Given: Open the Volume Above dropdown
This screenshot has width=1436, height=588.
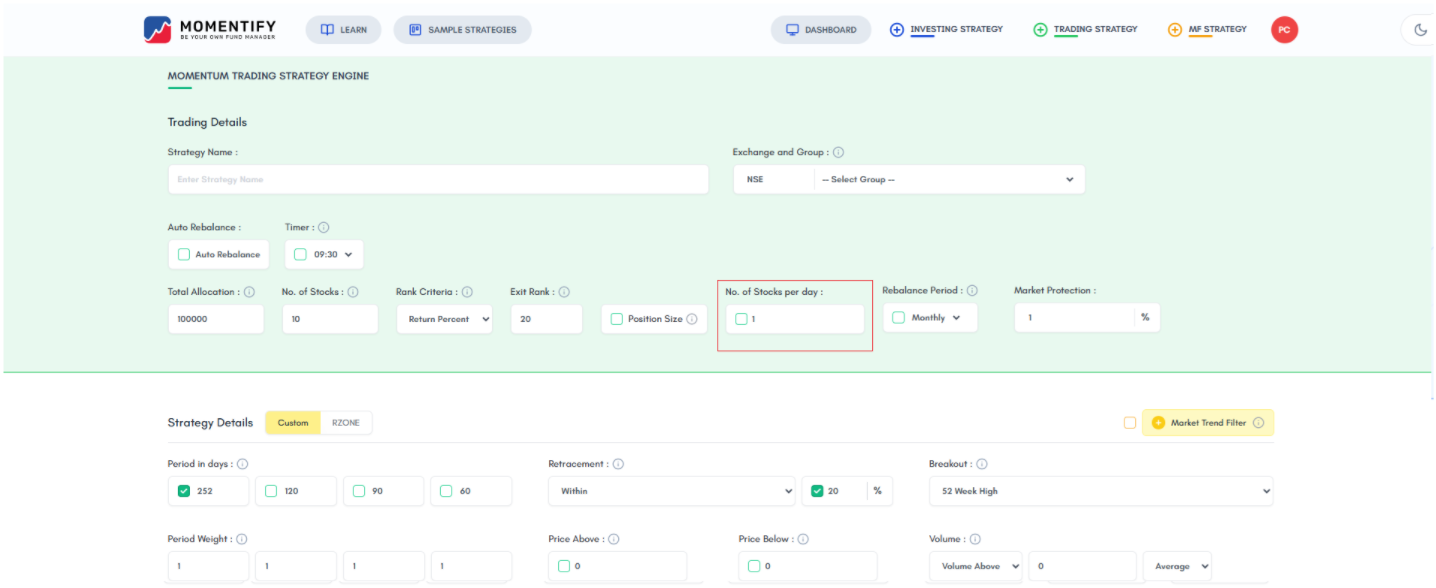Looking at the screenshot, I should pyautogui.click(x=976, y=566).
